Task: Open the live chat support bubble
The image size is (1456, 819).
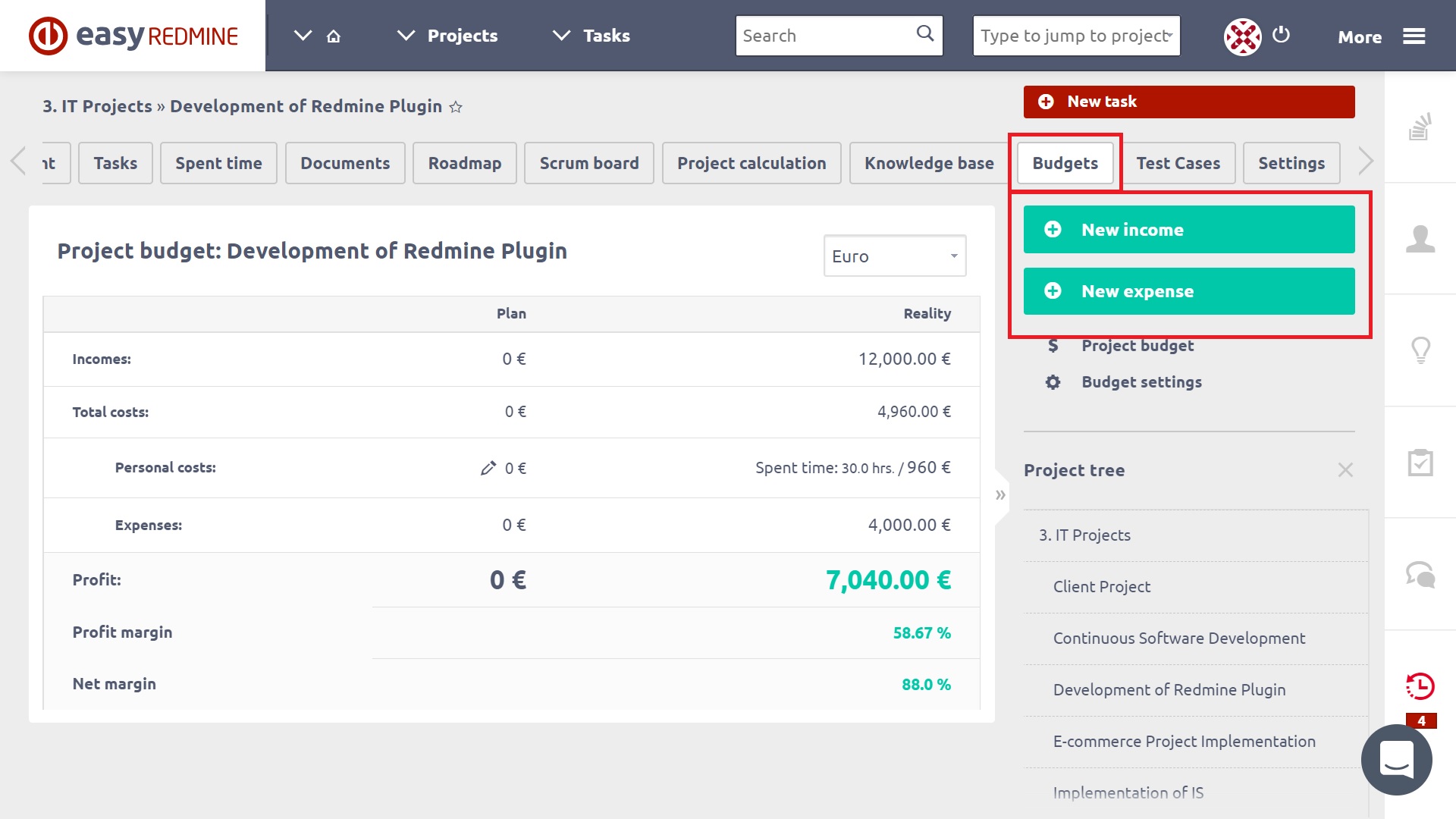Action: coord(1397,760)
